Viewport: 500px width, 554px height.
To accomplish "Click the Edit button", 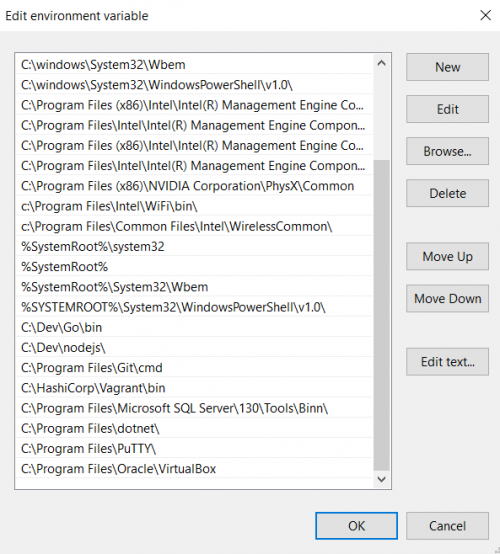I will tap(447, 109).
